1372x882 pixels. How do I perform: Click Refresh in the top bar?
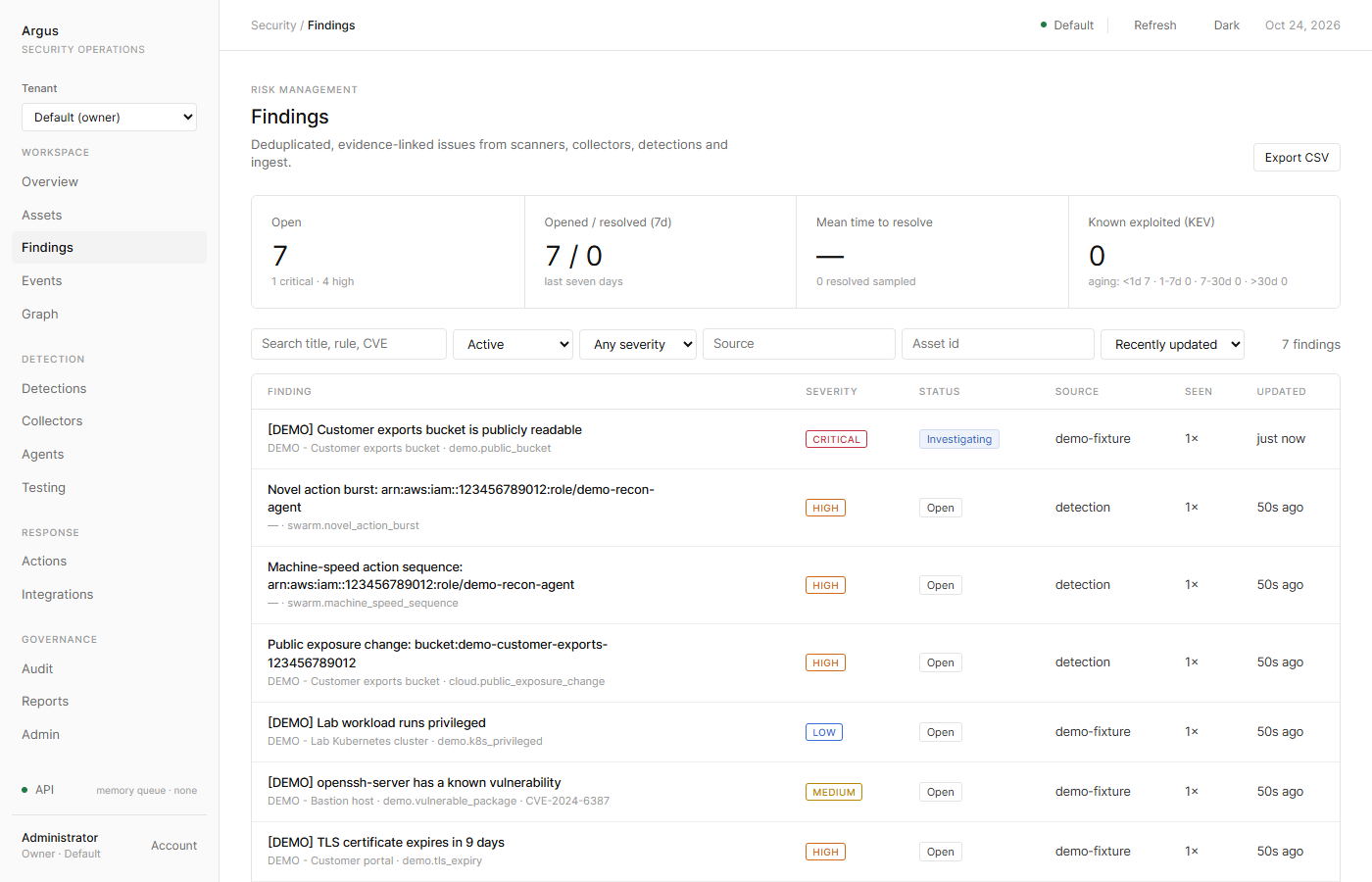point(1155,25)
